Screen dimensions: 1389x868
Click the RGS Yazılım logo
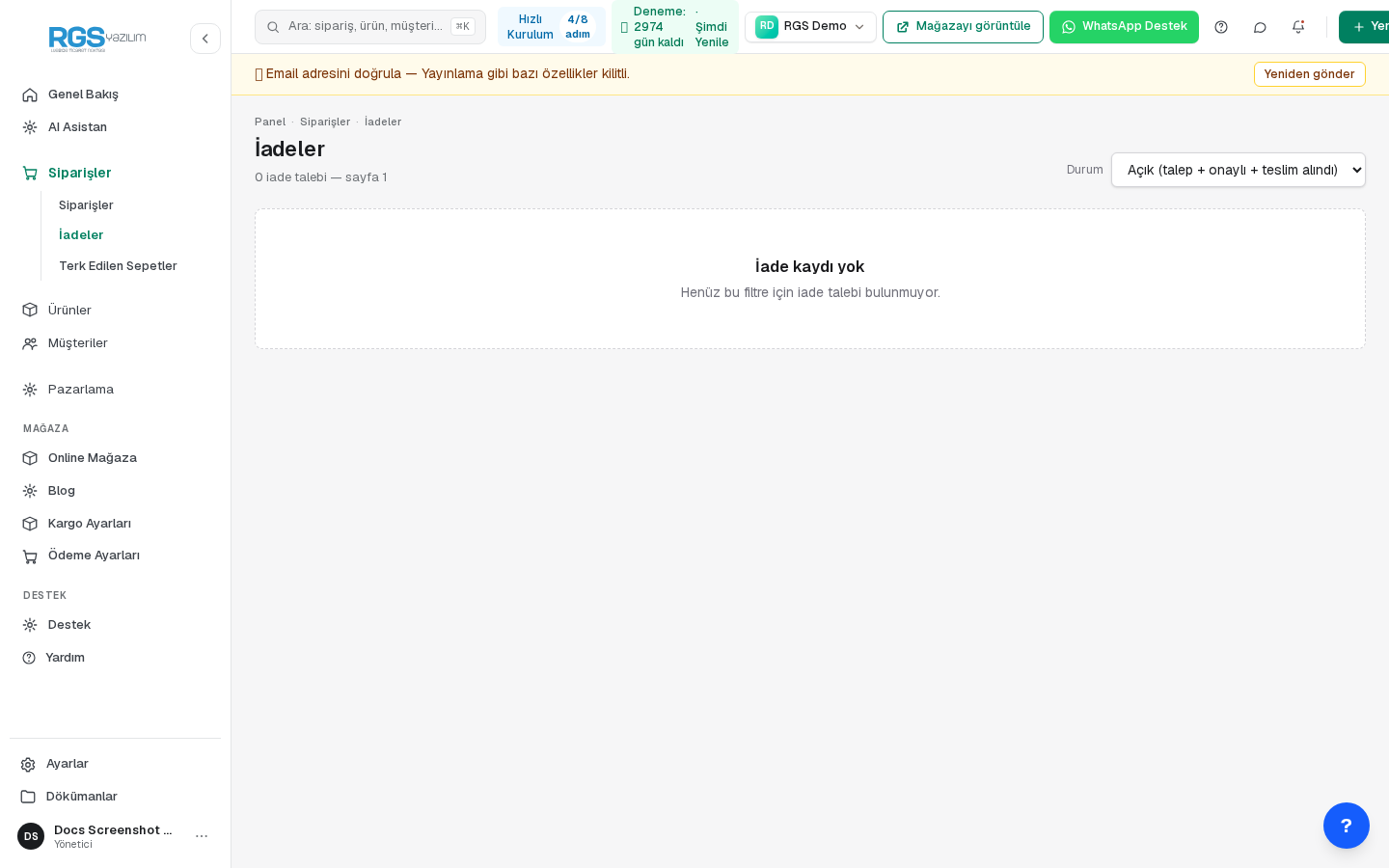(97, 39)
